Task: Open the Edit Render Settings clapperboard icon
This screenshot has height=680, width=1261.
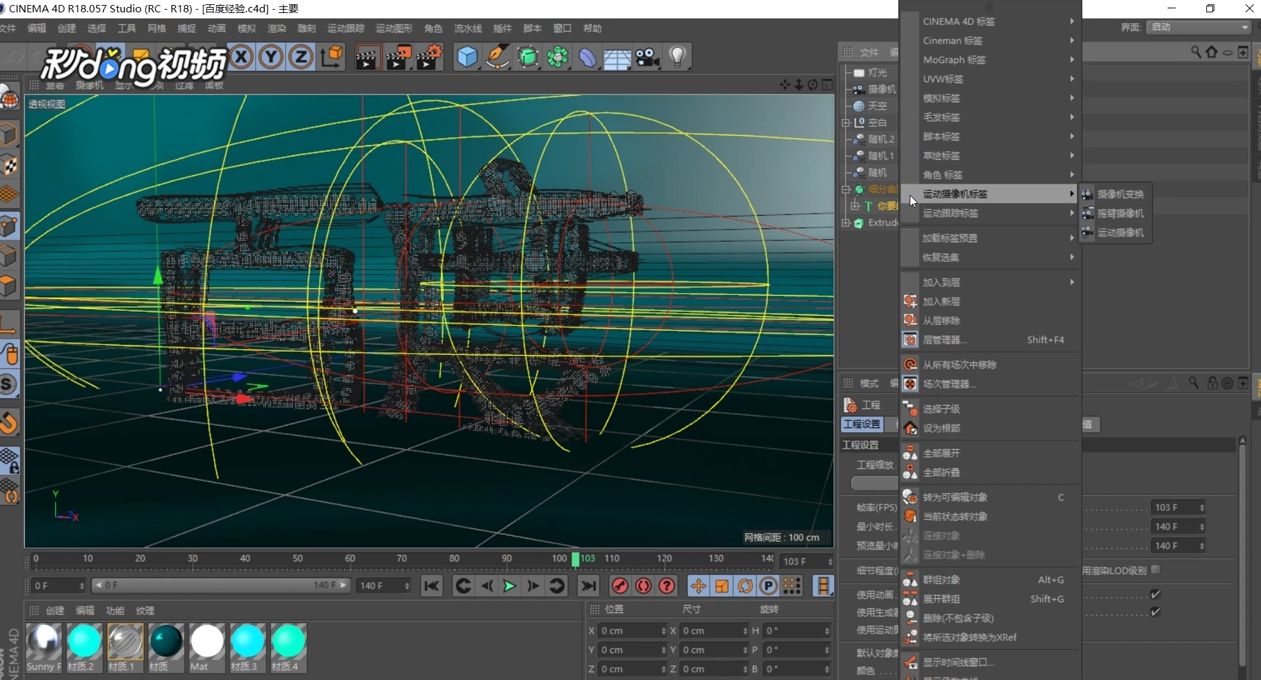Action: [x=428, y=57]
